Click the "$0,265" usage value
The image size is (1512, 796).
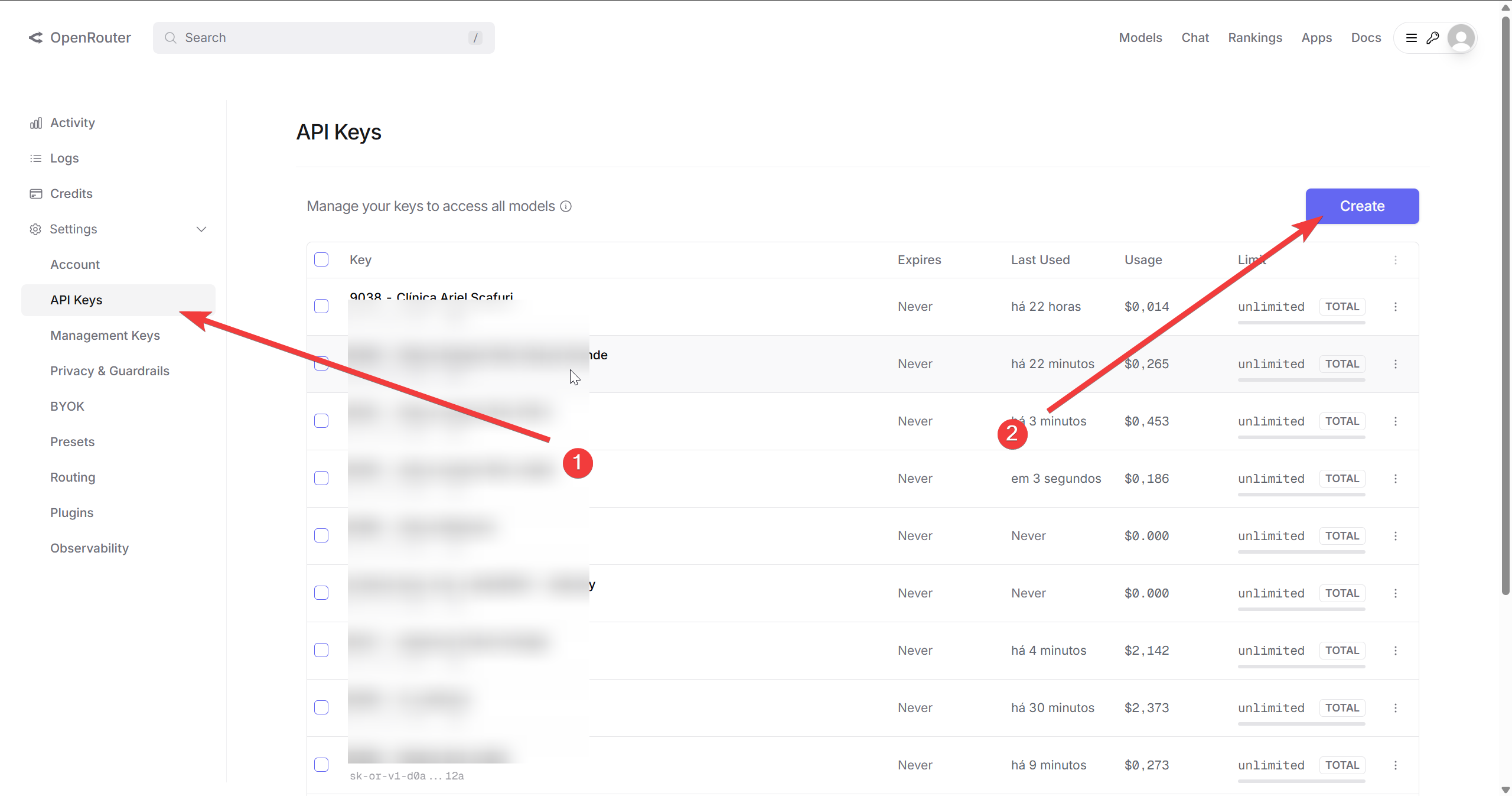(1146, 364)
